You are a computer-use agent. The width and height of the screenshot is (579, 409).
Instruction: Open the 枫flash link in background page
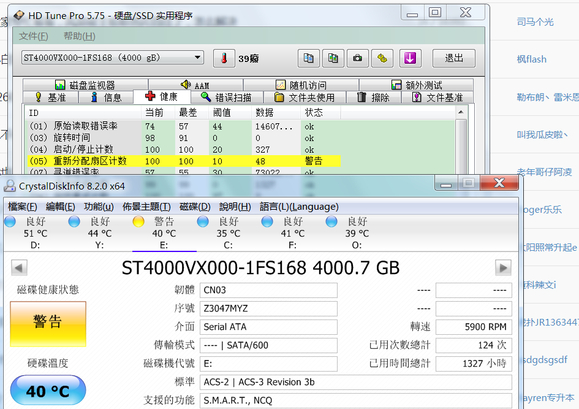tap(531, 59)
